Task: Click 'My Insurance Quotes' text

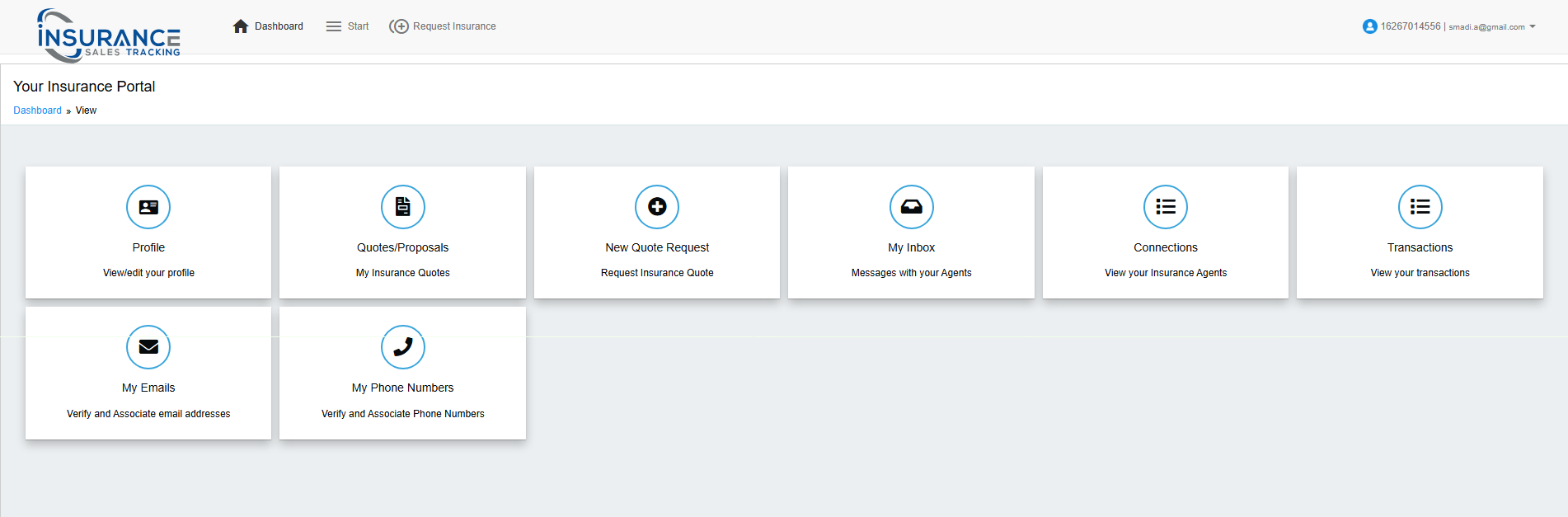Action: [x=403, y=273]
